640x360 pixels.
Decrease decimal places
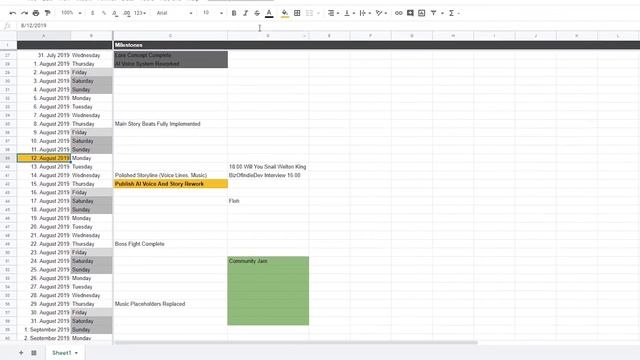pos(115,13)
